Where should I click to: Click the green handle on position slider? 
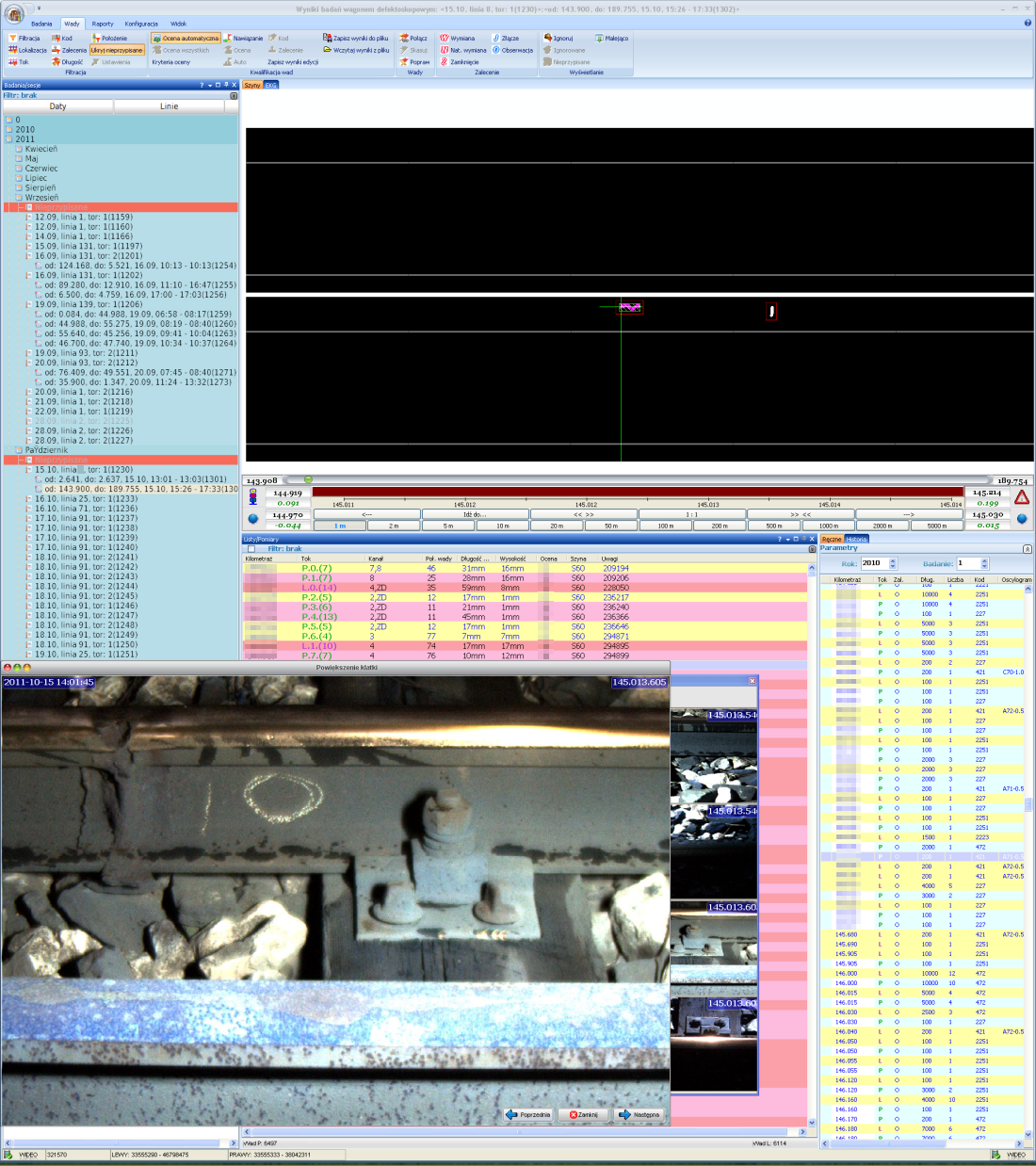point(308,480)
